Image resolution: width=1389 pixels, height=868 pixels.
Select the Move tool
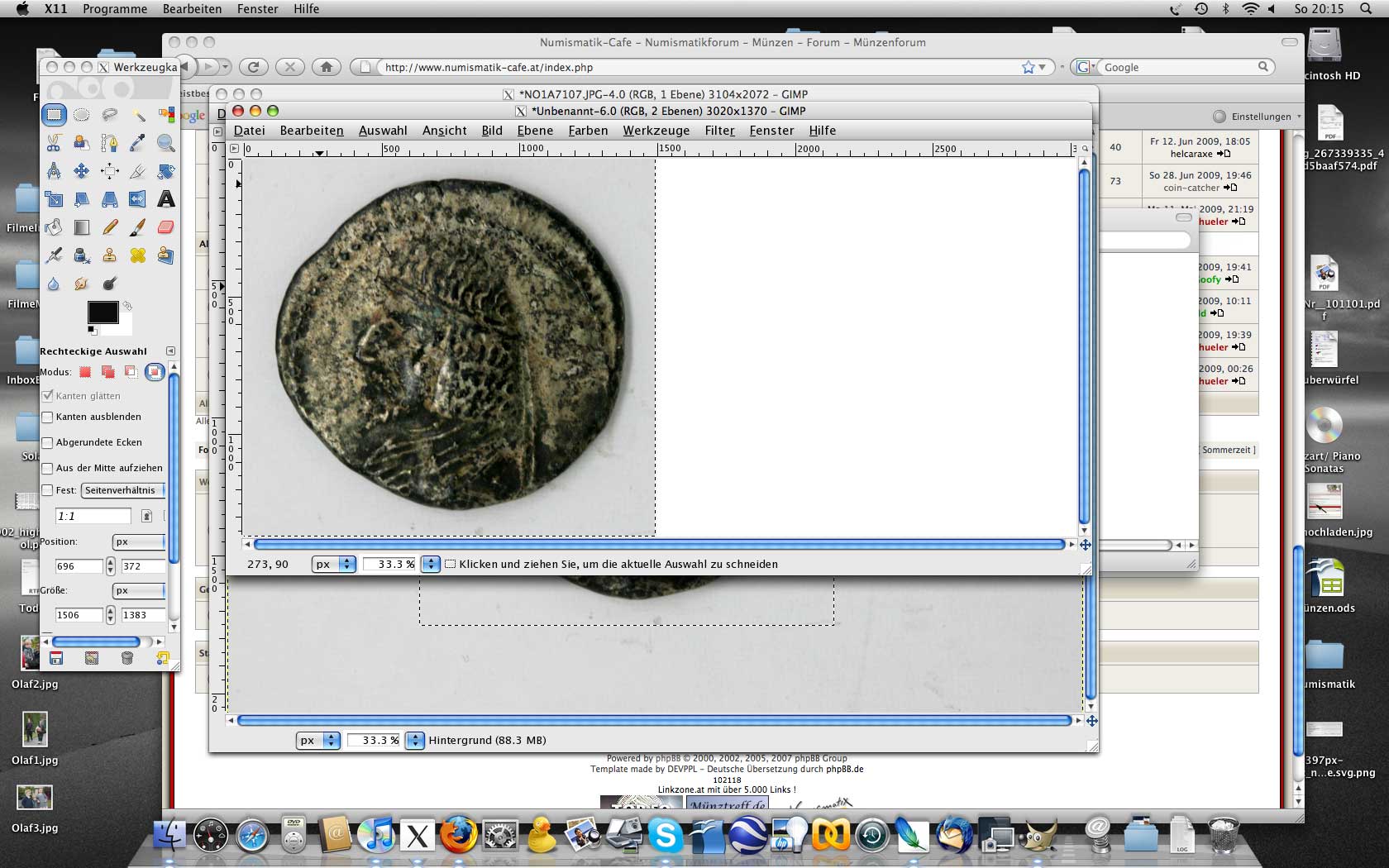[81, 171]
